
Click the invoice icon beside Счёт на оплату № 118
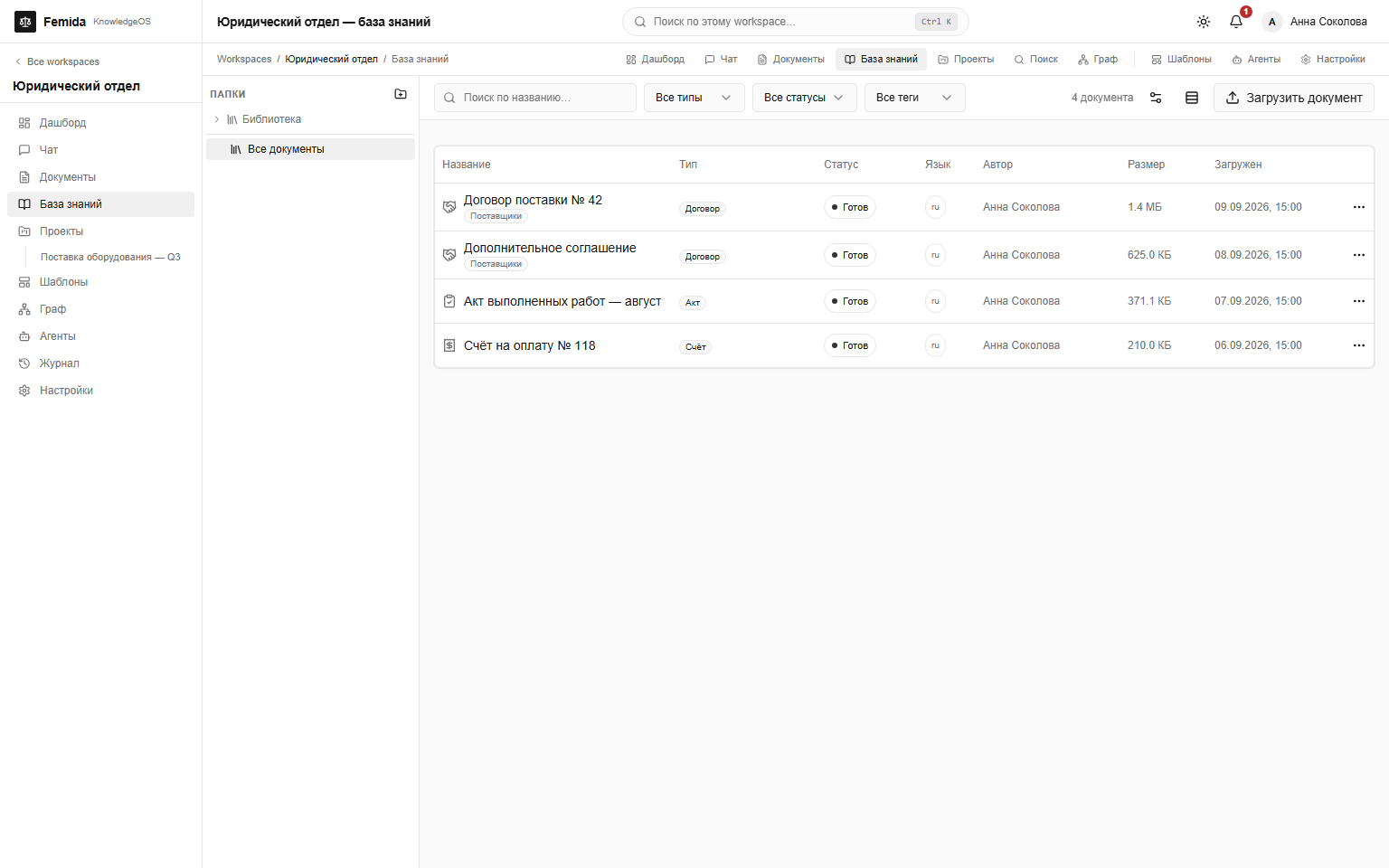[449, 345]
